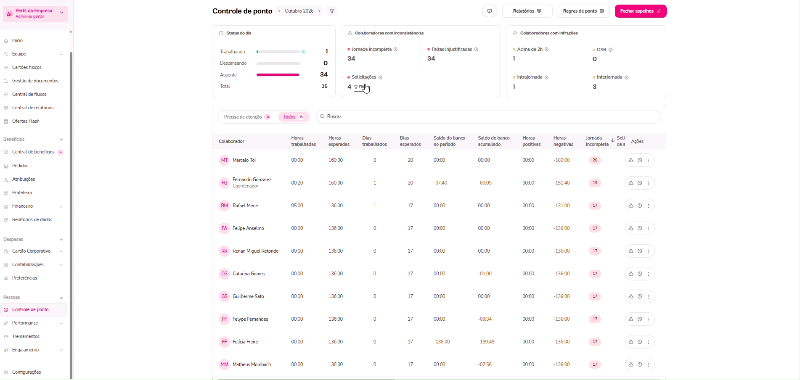The width and height of the screenshot is (800, 380).
Task: Collapse the Despesas sidebar section
Action: tap(61, 239)
